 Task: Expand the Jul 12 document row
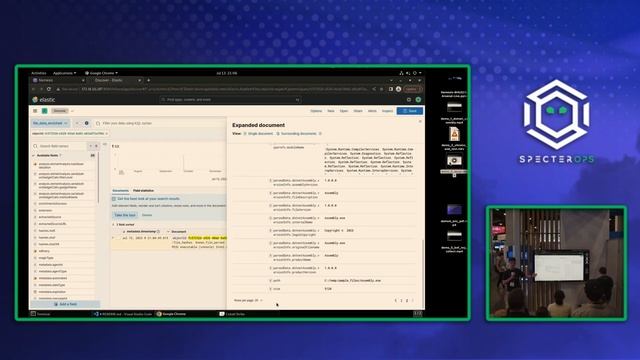coord(114,238)
